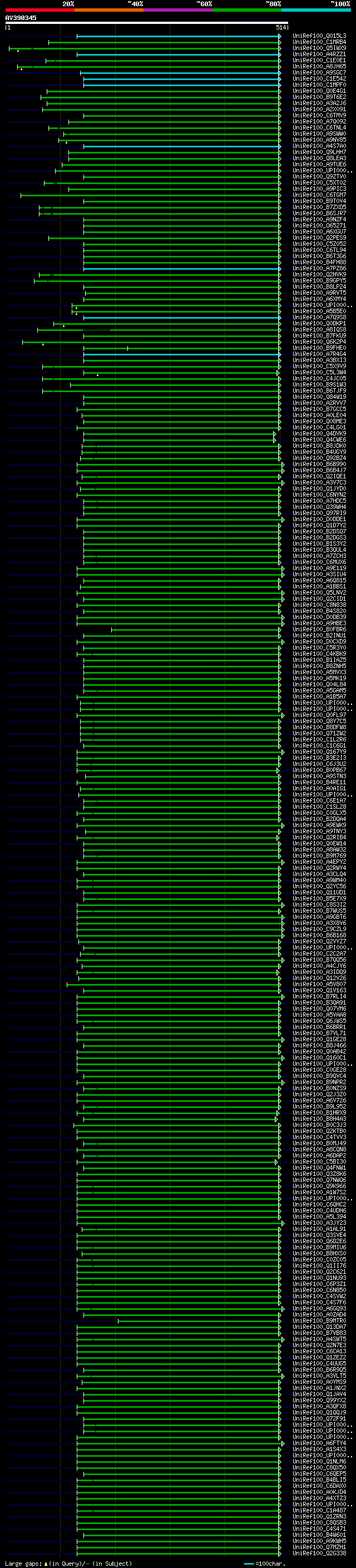Screen dimensions: 356x1568
Task: Open the UniRef100_Q4DVK9 label
Action: (319, 434)
